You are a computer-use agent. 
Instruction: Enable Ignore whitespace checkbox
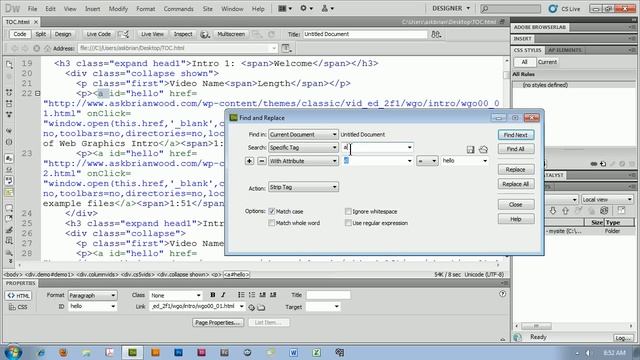(348, 211)
